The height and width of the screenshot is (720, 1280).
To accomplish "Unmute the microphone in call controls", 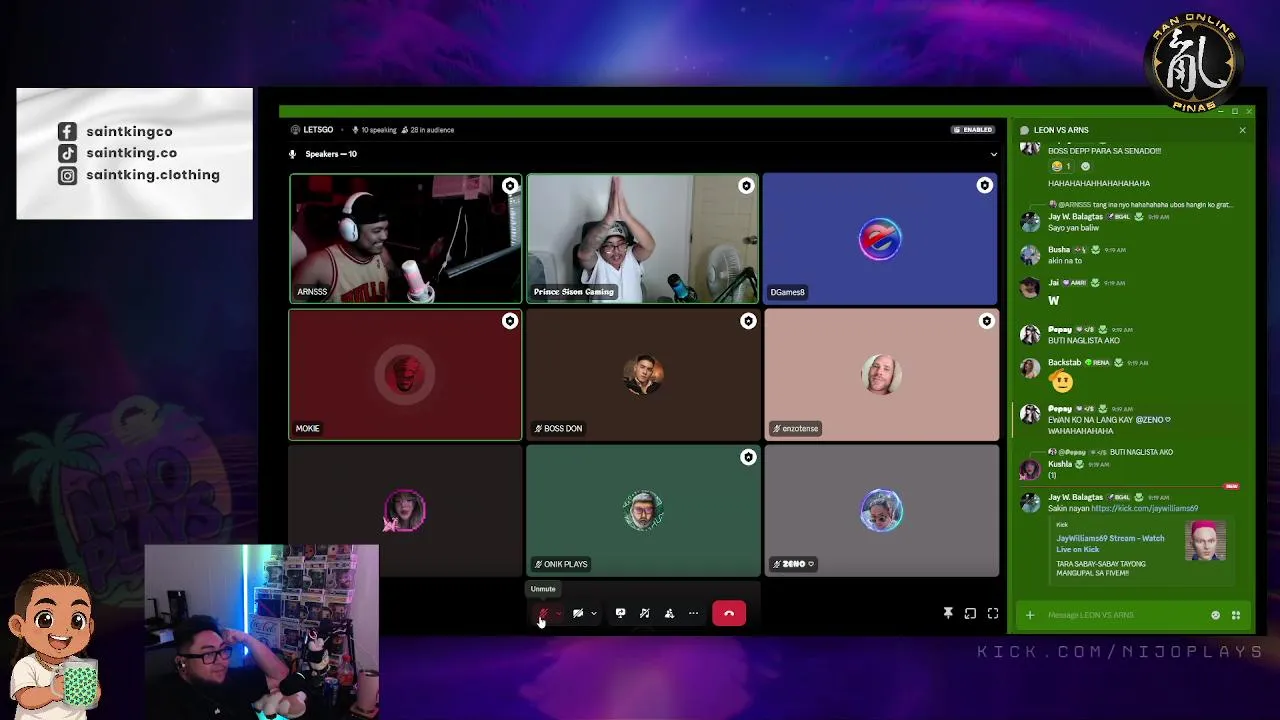I will coord(543,613).
